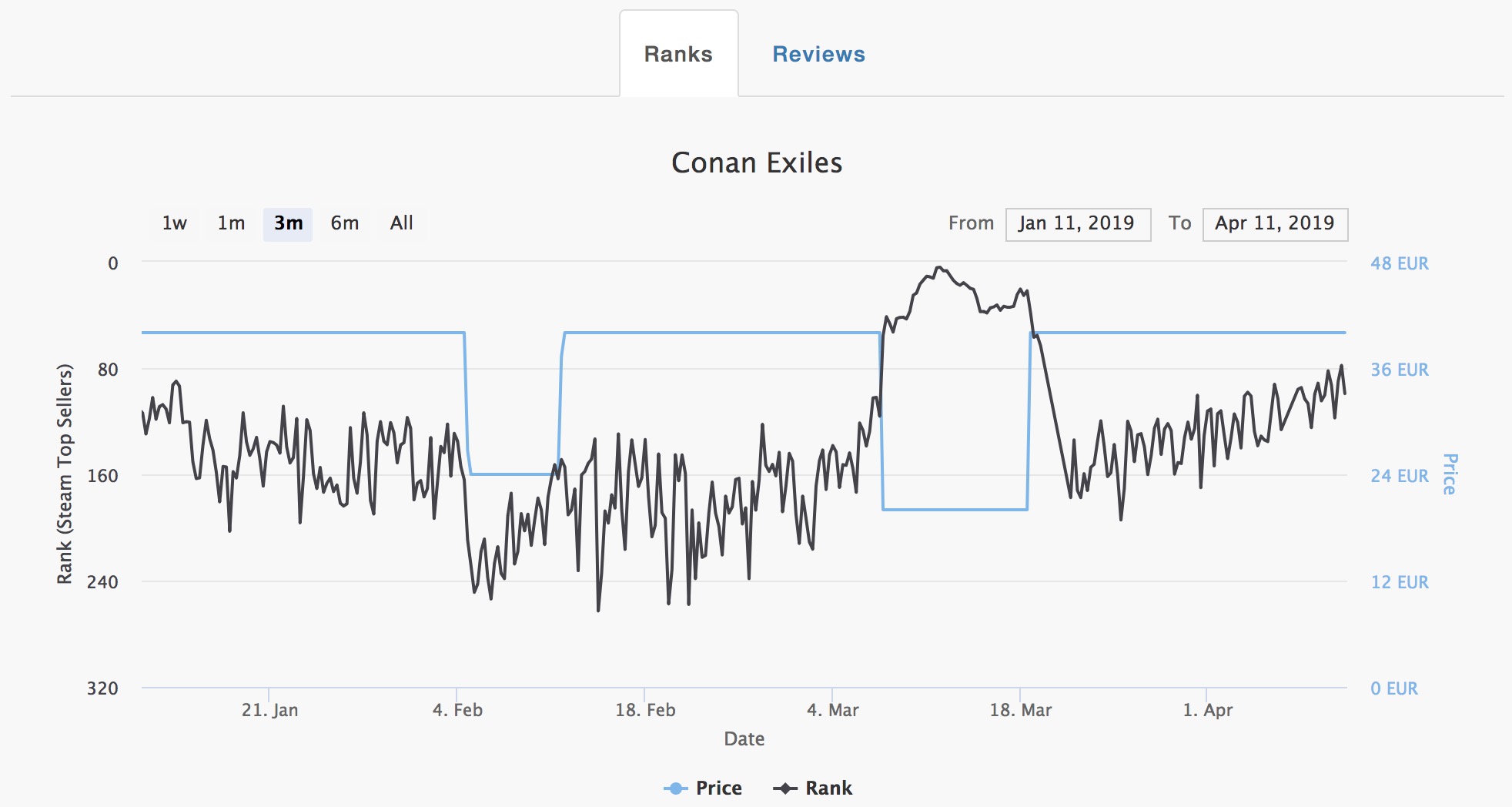The height and width of the screenshot is (807, 1512).
Task: Edit the To date field
Action: click(1274, 224)
